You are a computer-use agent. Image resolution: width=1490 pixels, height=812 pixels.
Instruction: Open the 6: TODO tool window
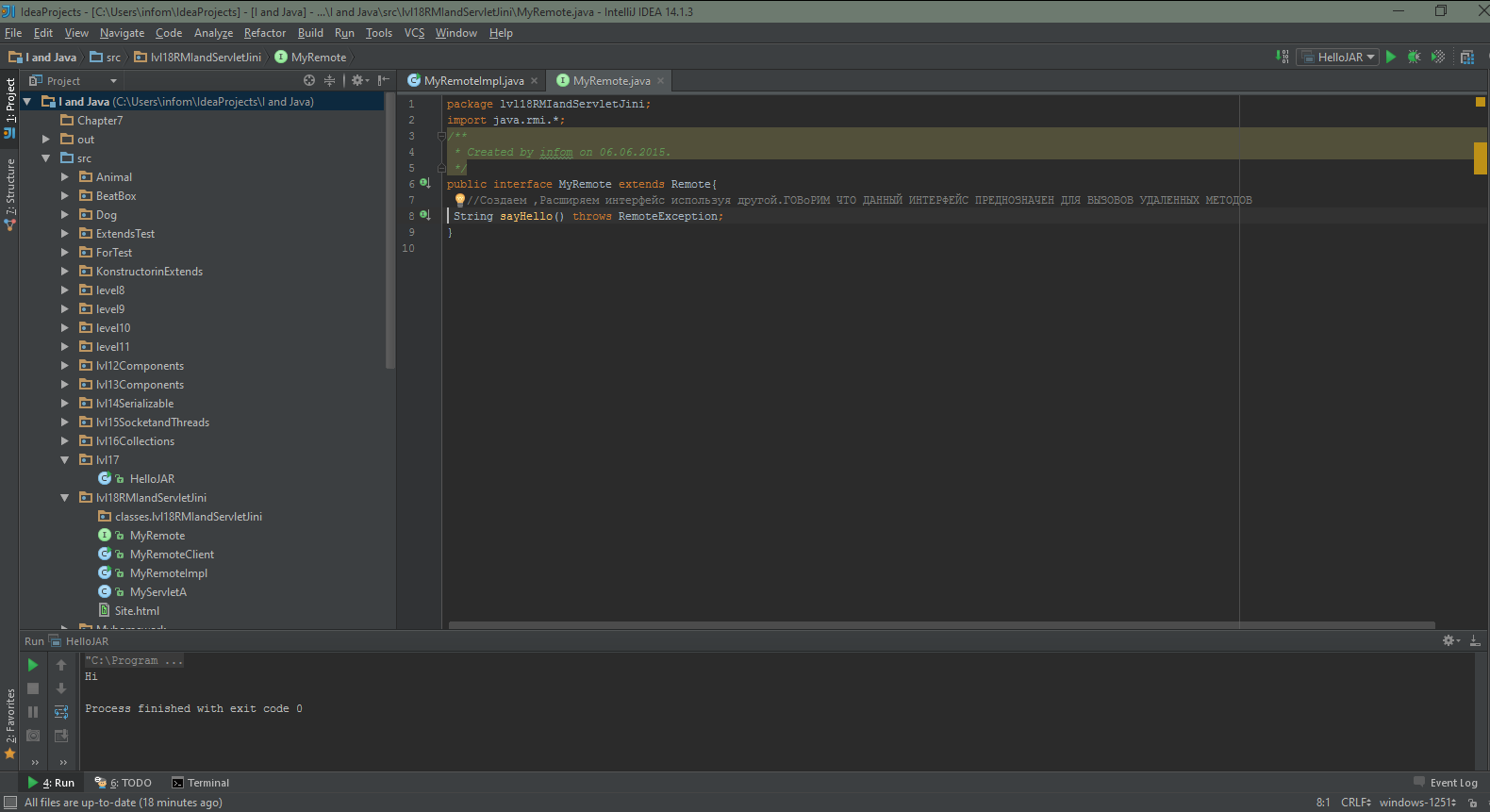(124, 783)
